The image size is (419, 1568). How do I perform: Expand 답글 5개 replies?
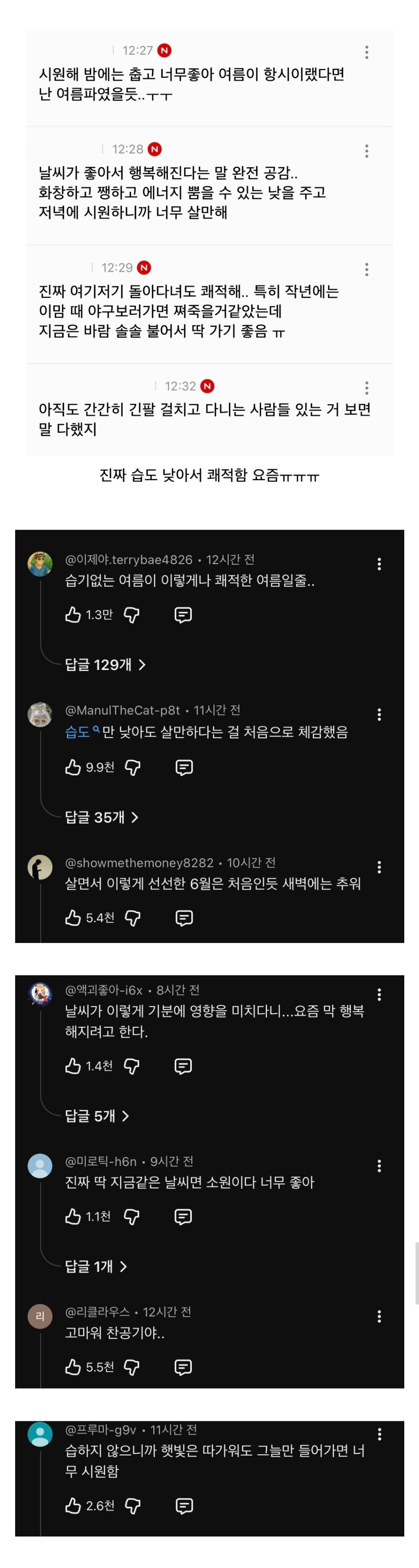tap(97, 1116)
